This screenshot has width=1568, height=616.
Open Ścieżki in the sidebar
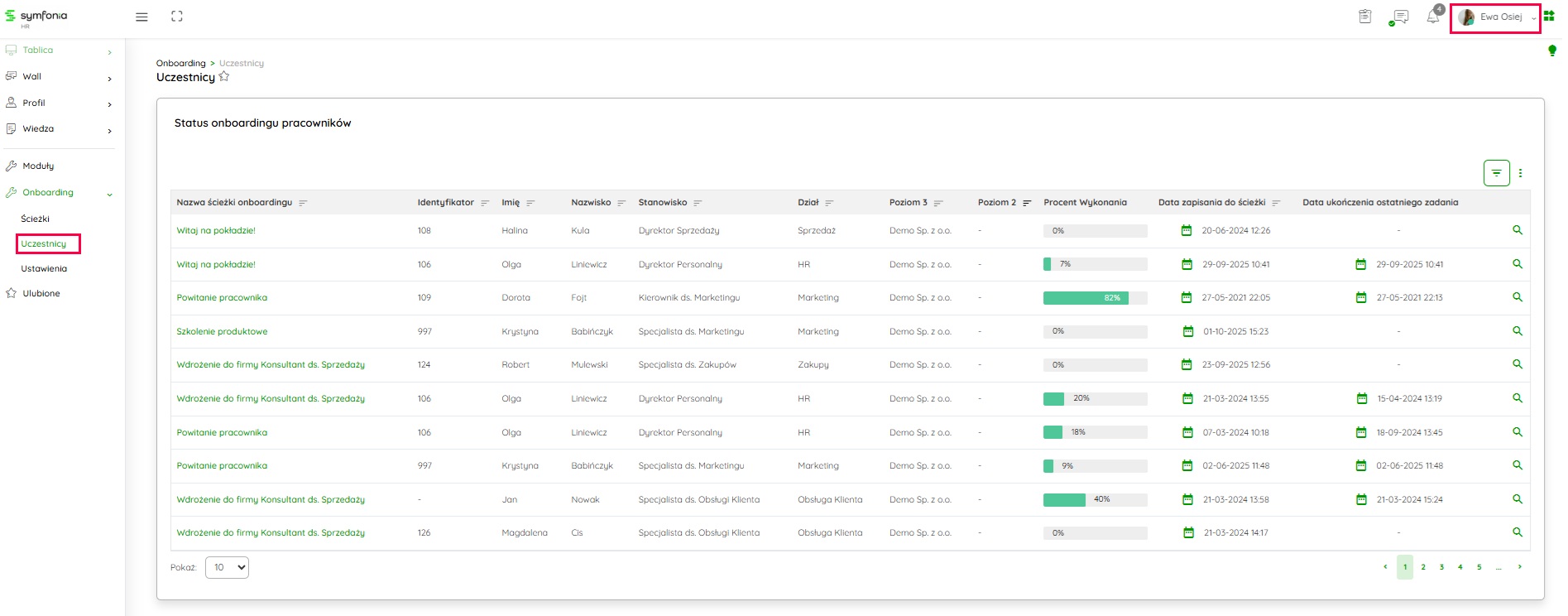[36, 219]
